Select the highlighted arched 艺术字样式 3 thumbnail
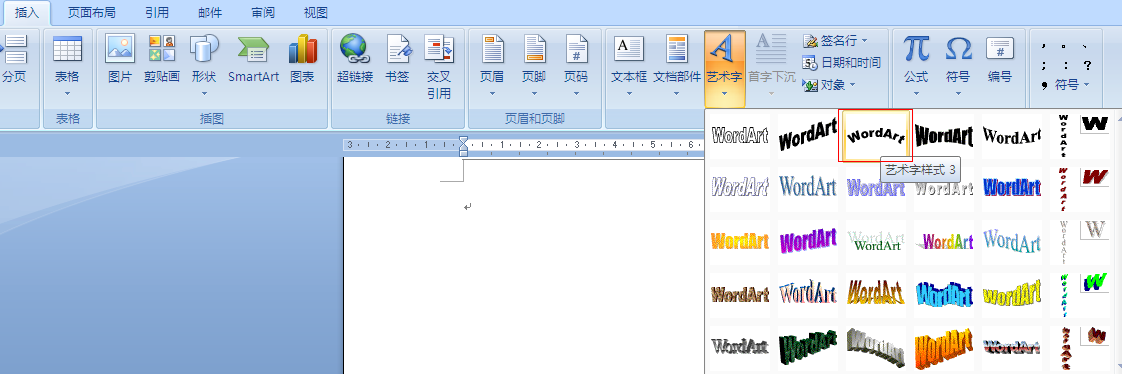The height and width of the screenshot is (374, 1122). (875, 135)
